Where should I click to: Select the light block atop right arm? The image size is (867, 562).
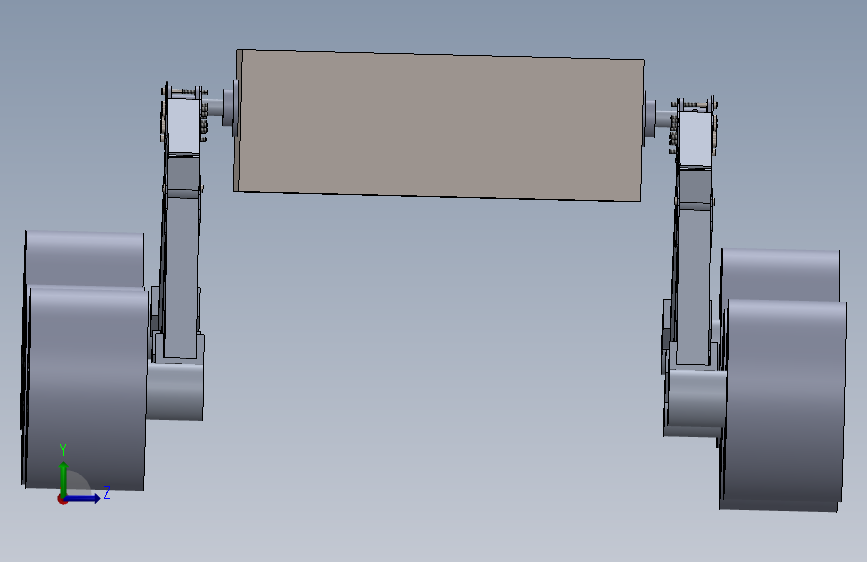point(695,139)
